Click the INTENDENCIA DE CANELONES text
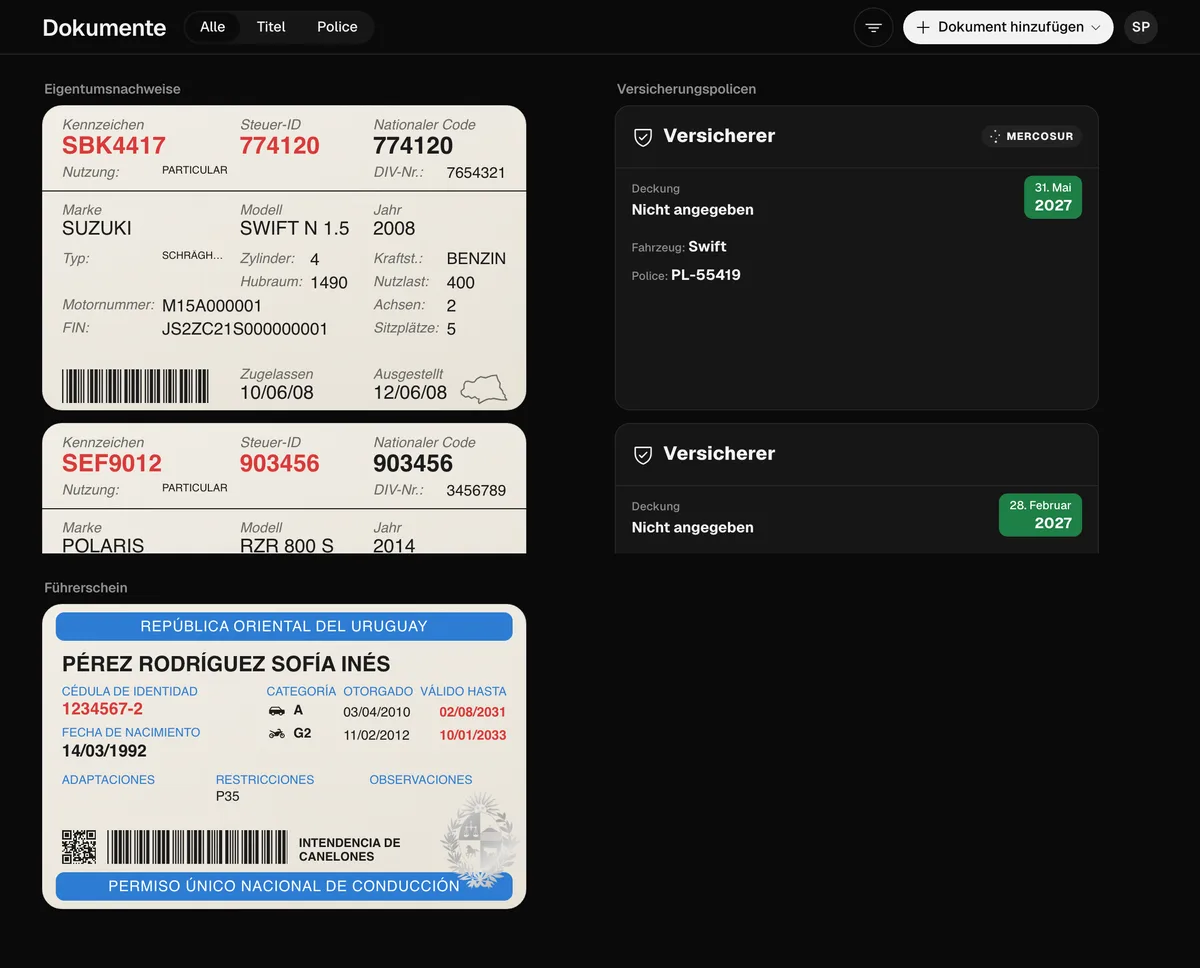 (x=350, y=850)
